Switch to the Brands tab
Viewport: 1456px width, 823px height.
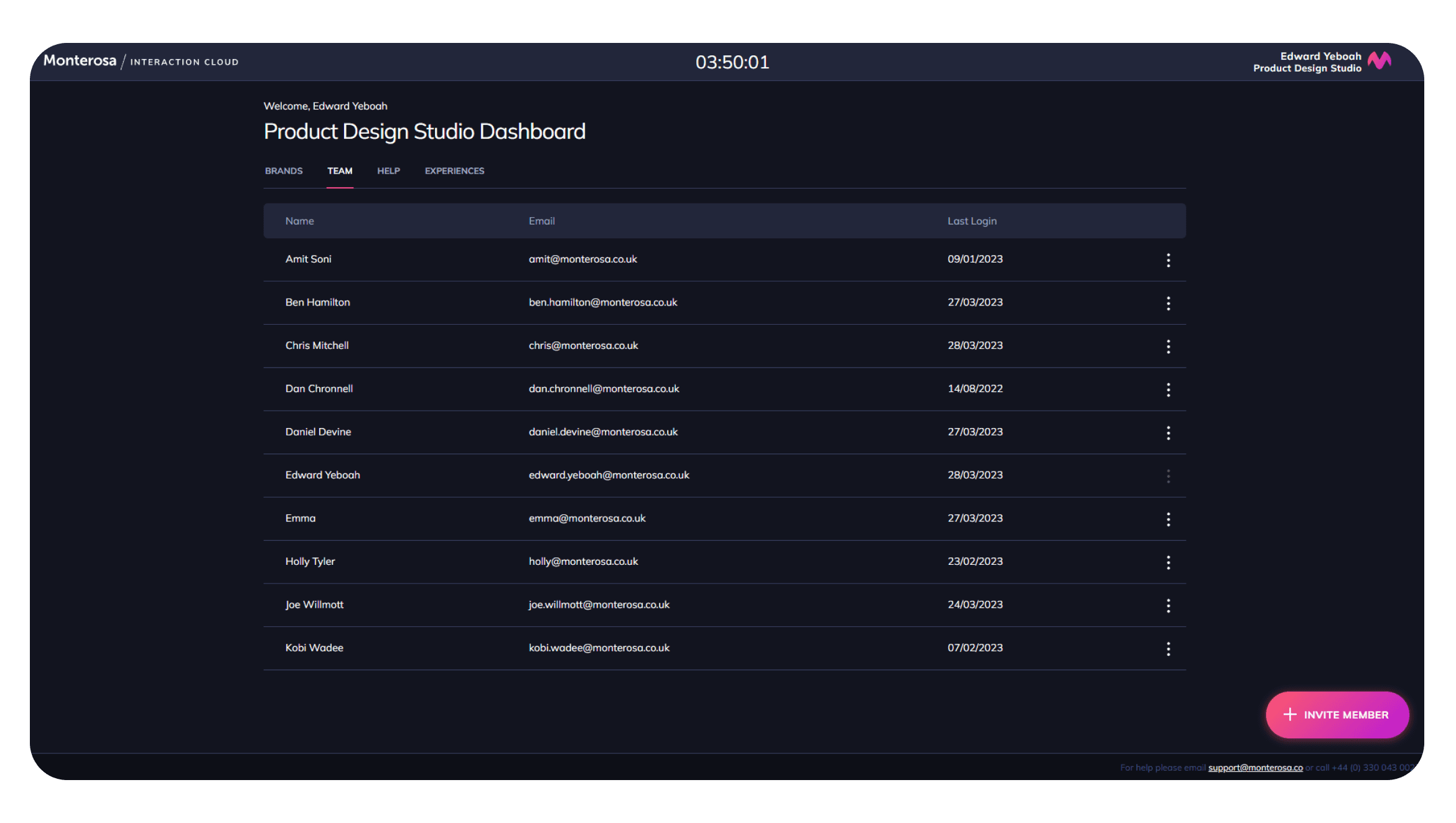284,171
